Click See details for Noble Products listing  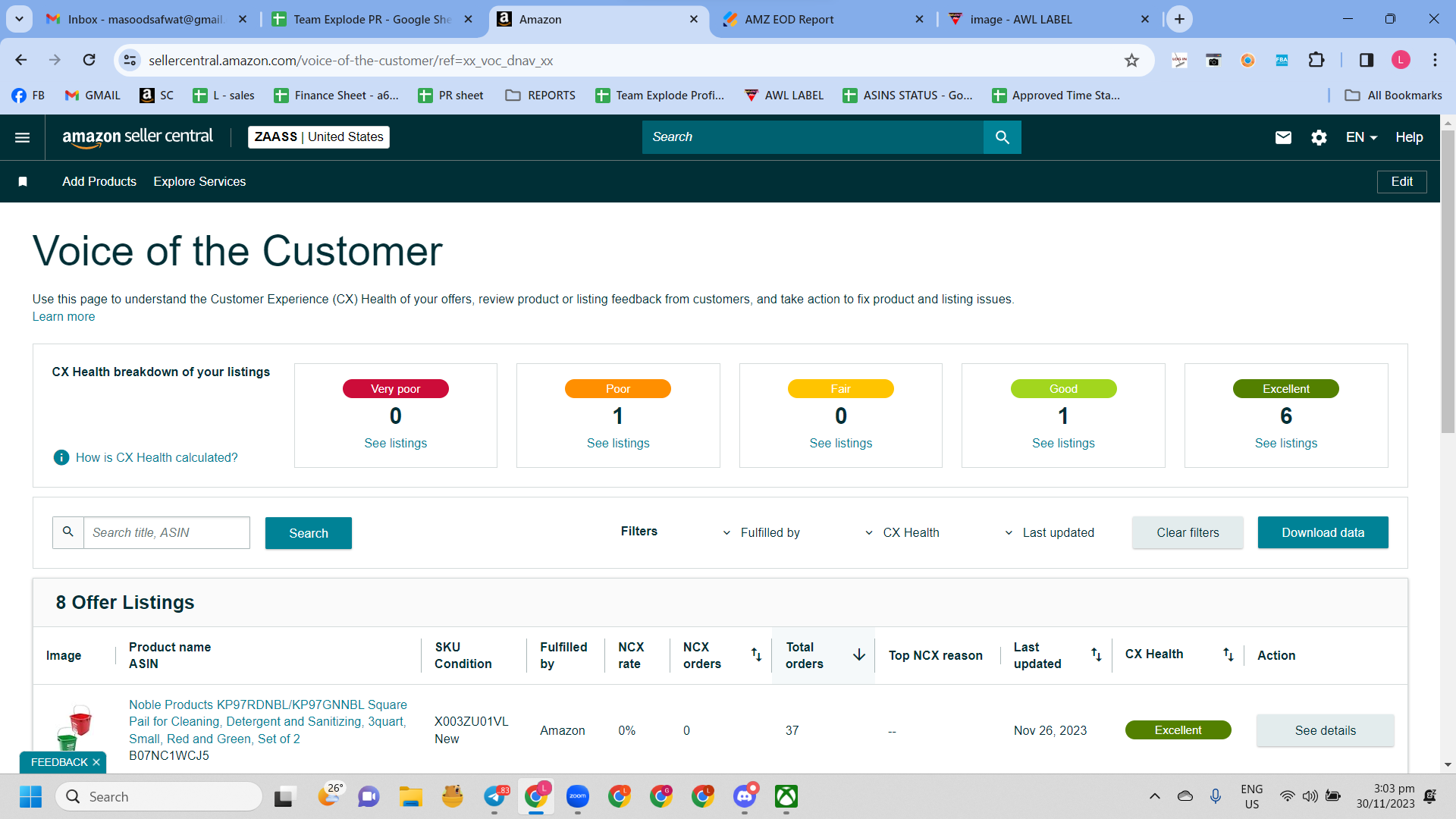click(1325, 730)
